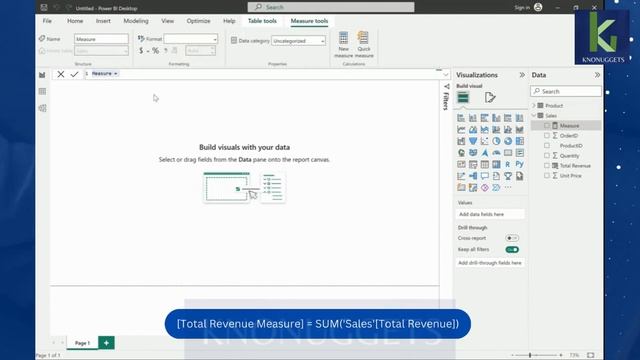The image size is (640, 360).
Task: Toggle the Keep all filters switch
Action: [x=512, y=249]
